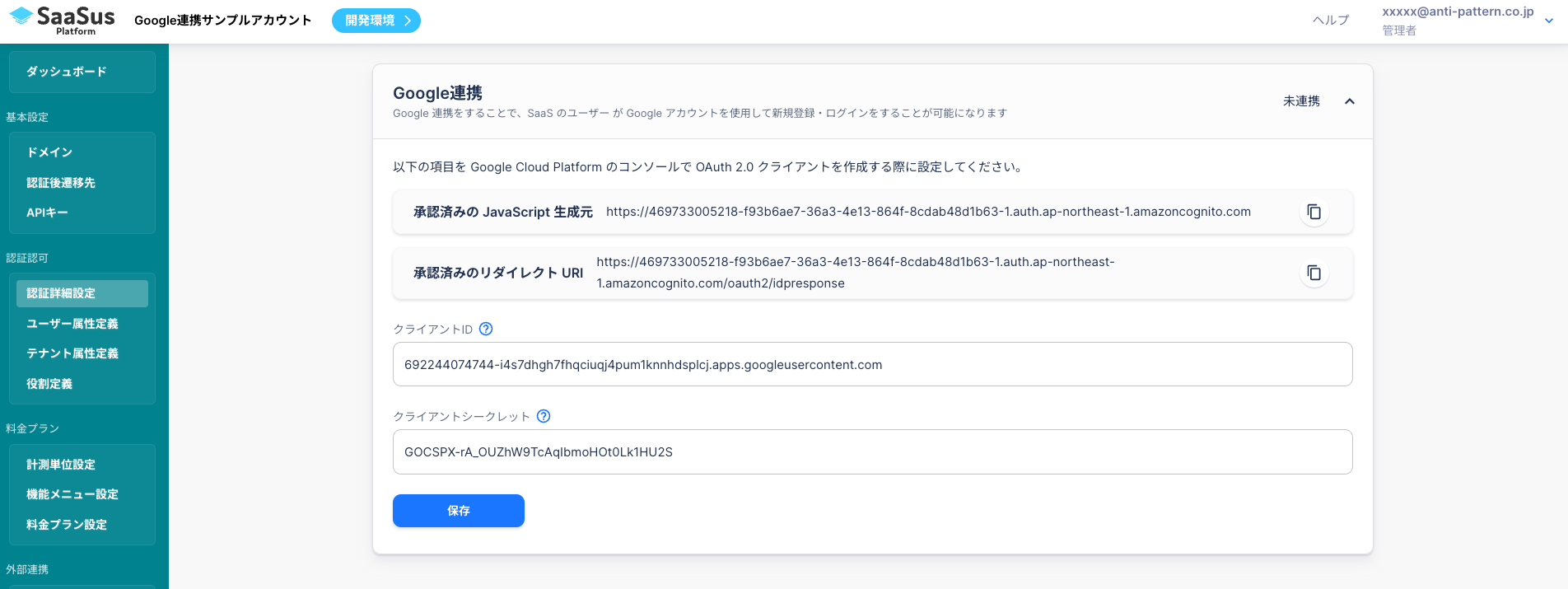The width and height of the screenshot is (1568, 589).
Task: Open help tooltip for クライアントID
Action: coord(486,329)
